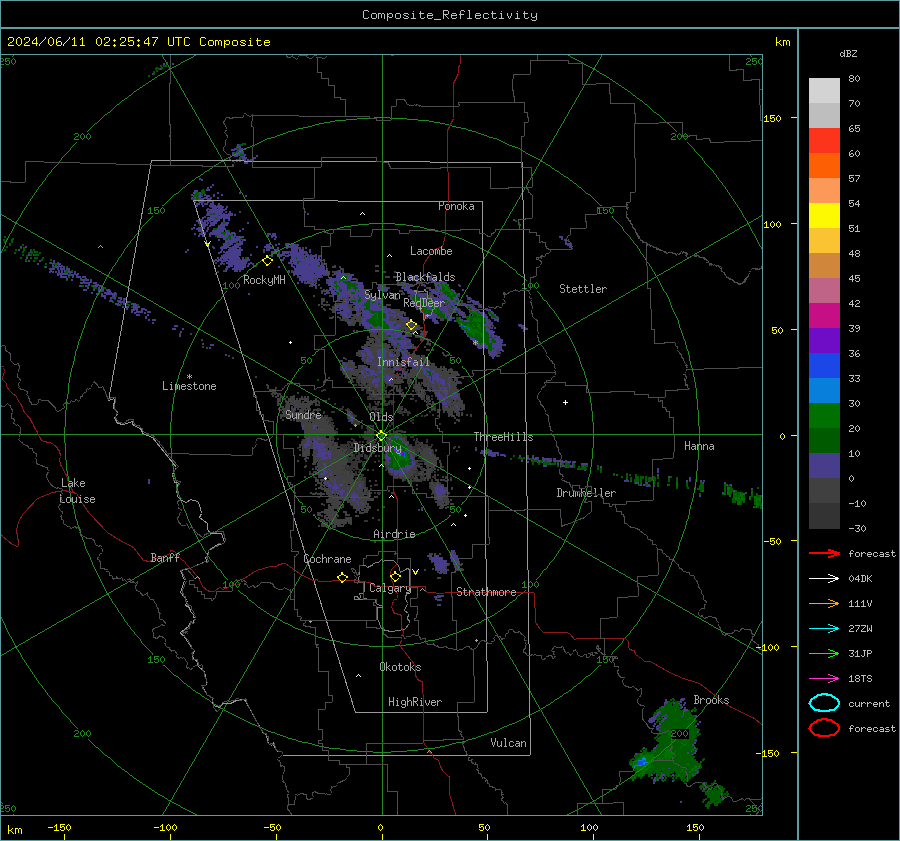Select the orange 111V arrow icon
The height and width of the screenshot is (841, 900).
(824, 603)
